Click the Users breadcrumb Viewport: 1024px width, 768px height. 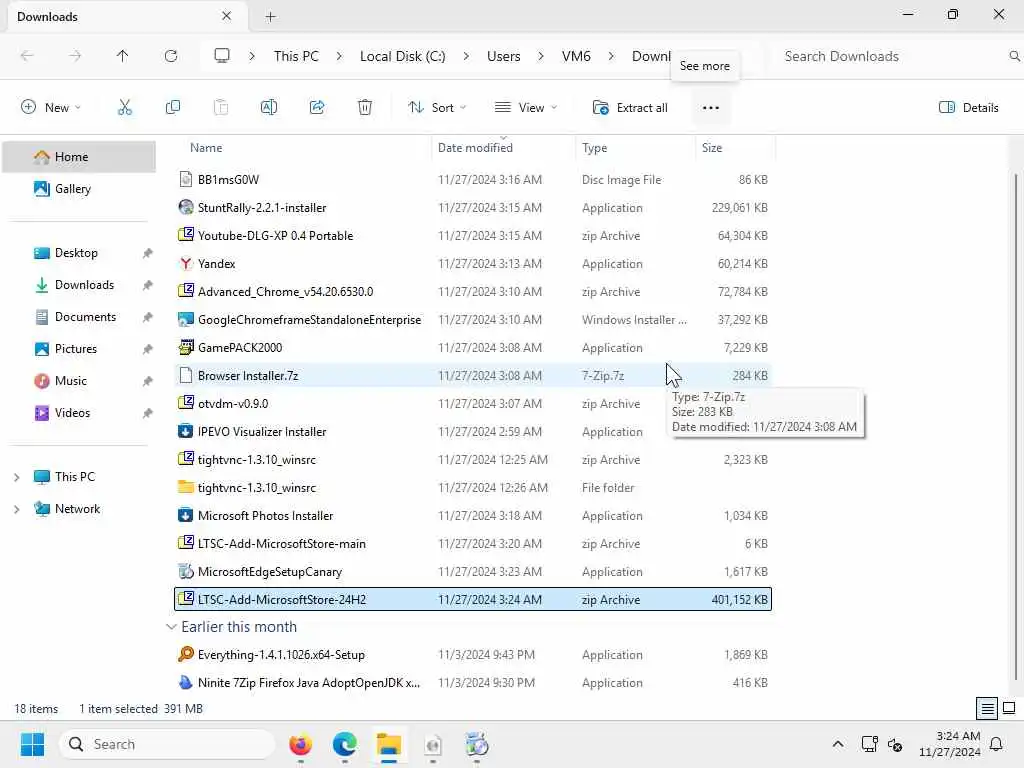click(x=504, y=56)
